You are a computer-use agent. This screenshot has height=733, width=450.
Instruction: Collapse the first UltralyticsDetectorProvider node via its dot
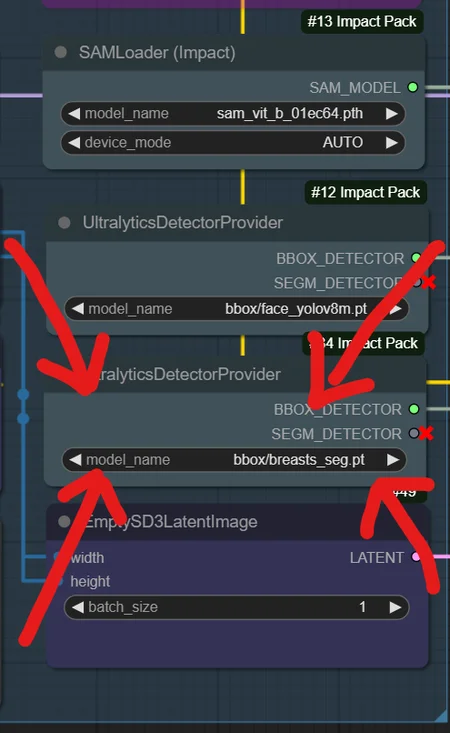click(64, 223)
